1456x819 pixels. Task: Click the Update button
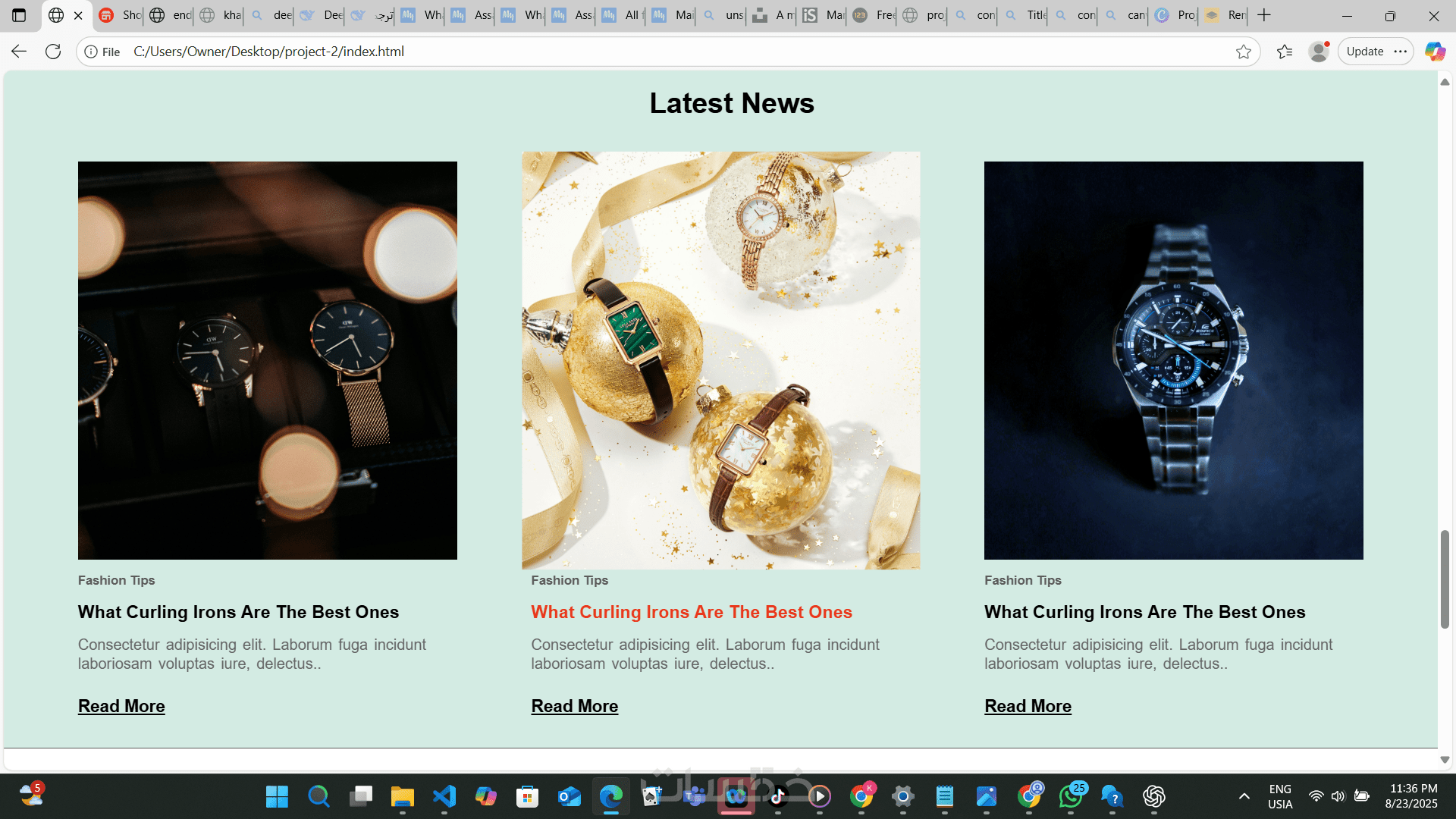click(x=1365, y=52)
